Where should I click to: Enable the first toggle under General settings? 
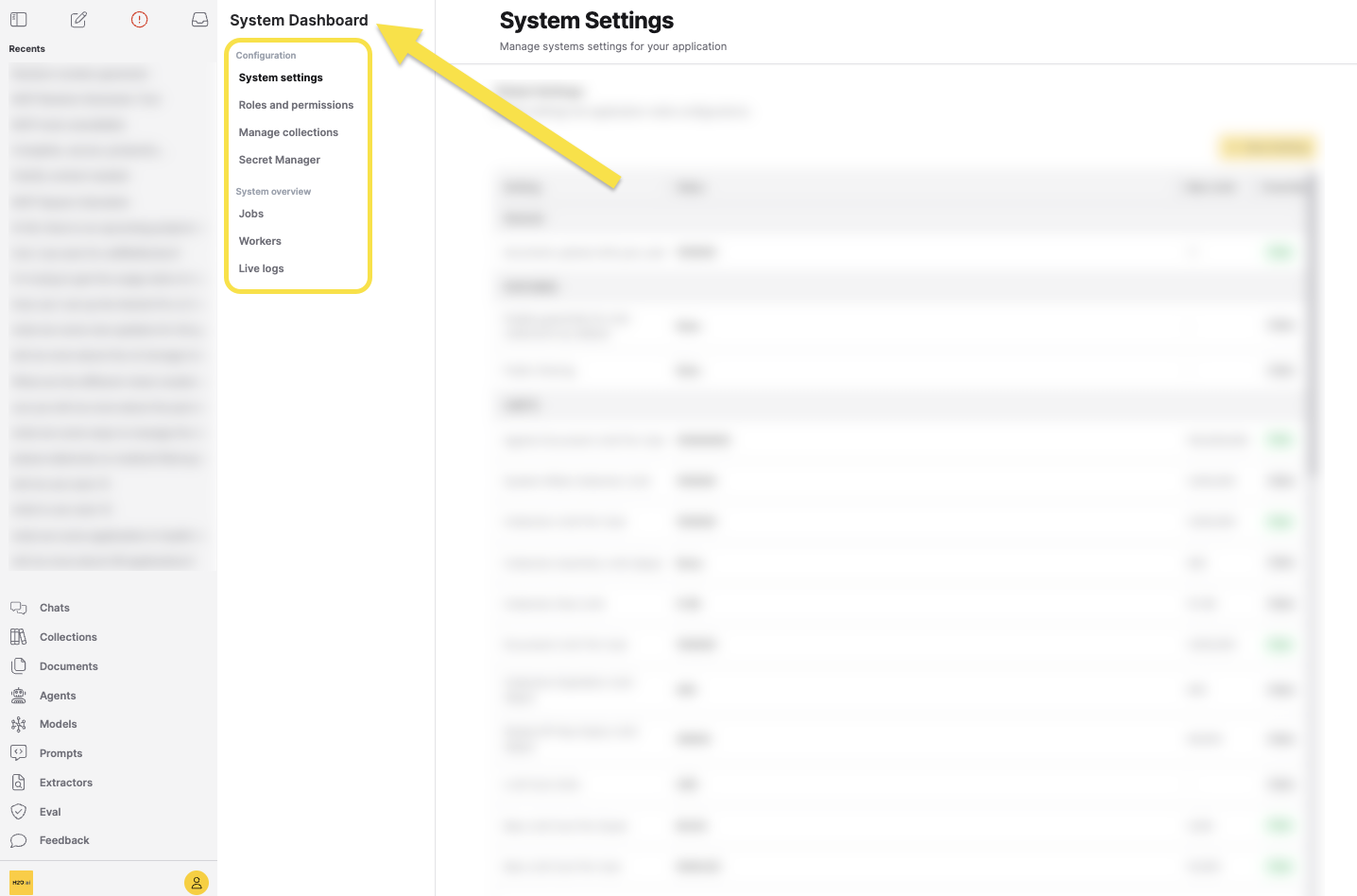[x=1279, y=252]
